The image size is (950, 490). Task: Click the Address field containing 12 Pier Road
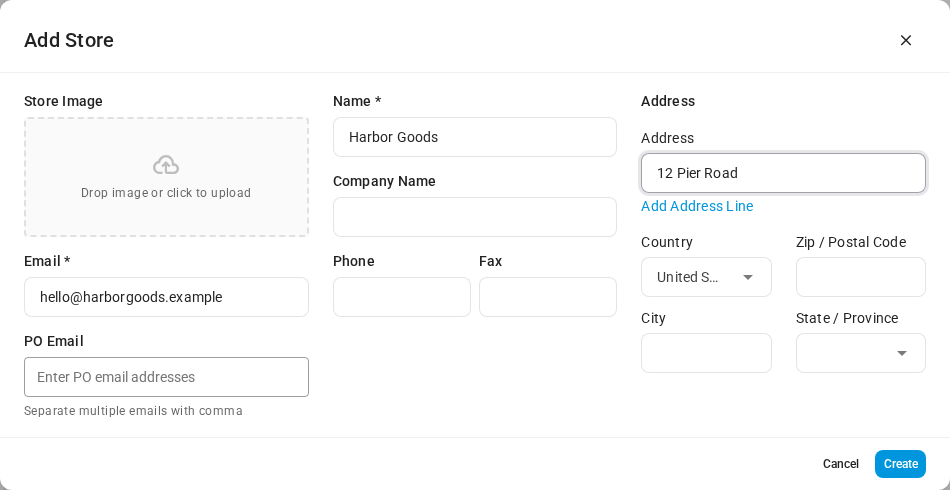[x=783, y=173]
